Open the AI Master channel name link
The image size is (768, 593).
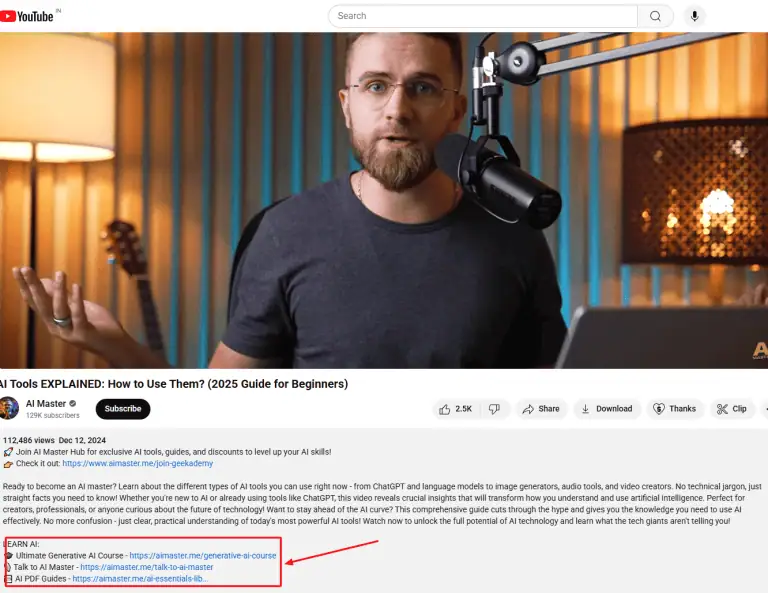46,403
